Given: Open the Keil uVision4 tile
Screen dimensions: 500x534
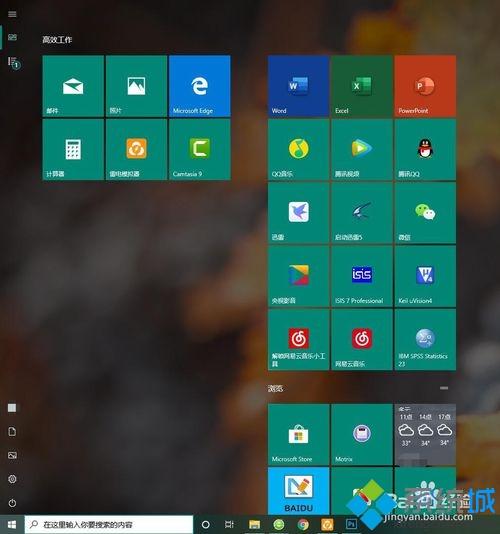Looking at the screenshot, I should tap(425, 276).
